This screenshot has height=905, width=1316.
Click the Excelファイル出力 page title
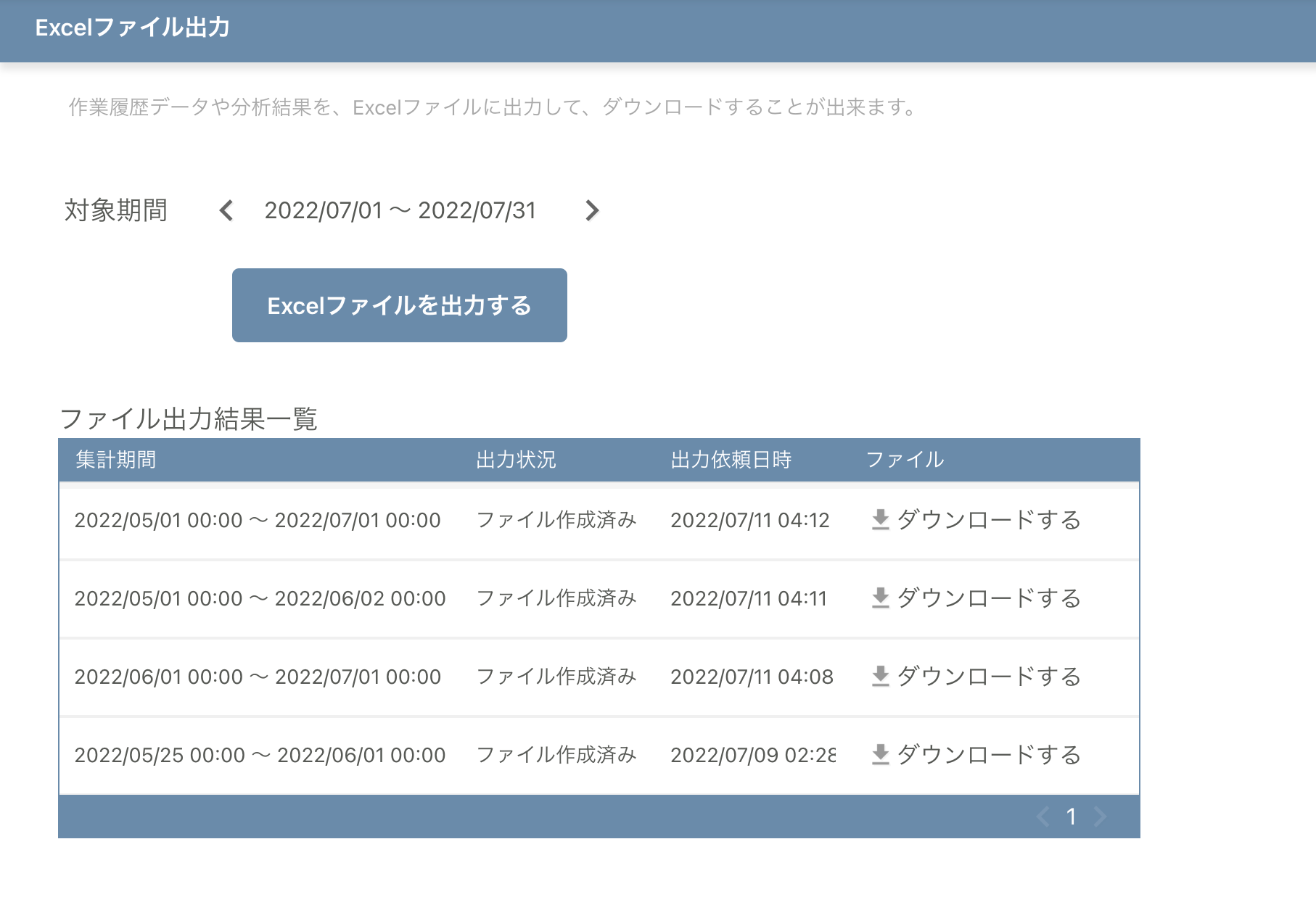(133, 28)
